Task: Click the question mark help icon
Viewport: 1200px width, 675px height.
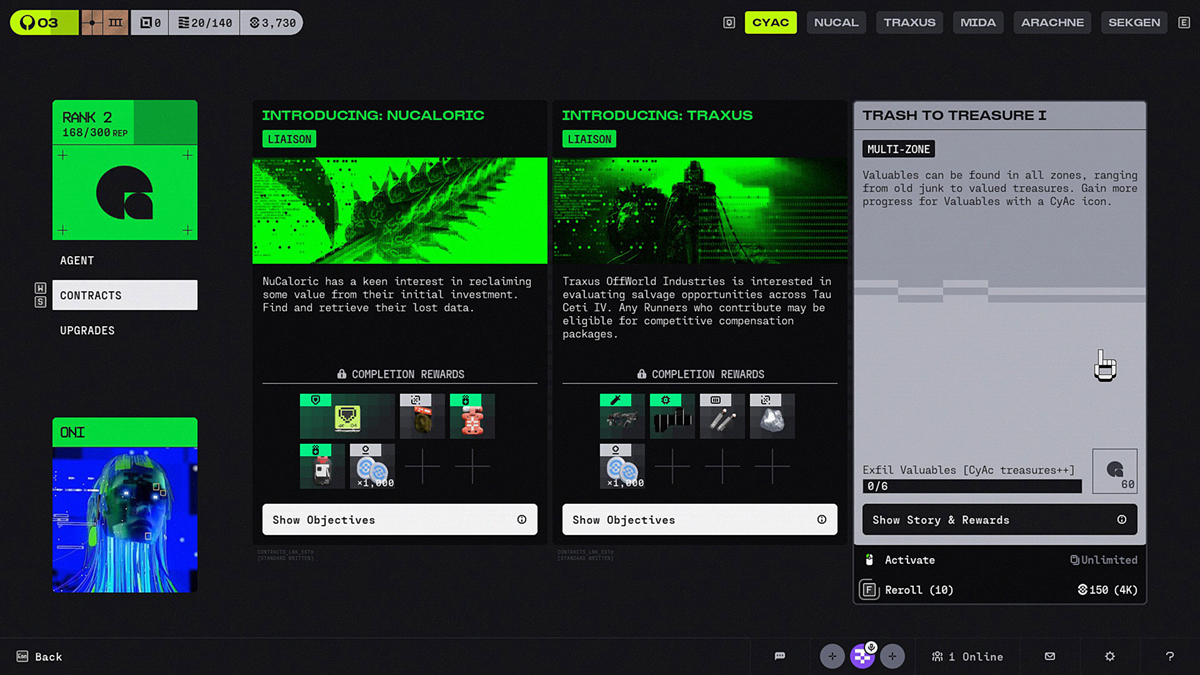Action: click(x=1170, y=657)
